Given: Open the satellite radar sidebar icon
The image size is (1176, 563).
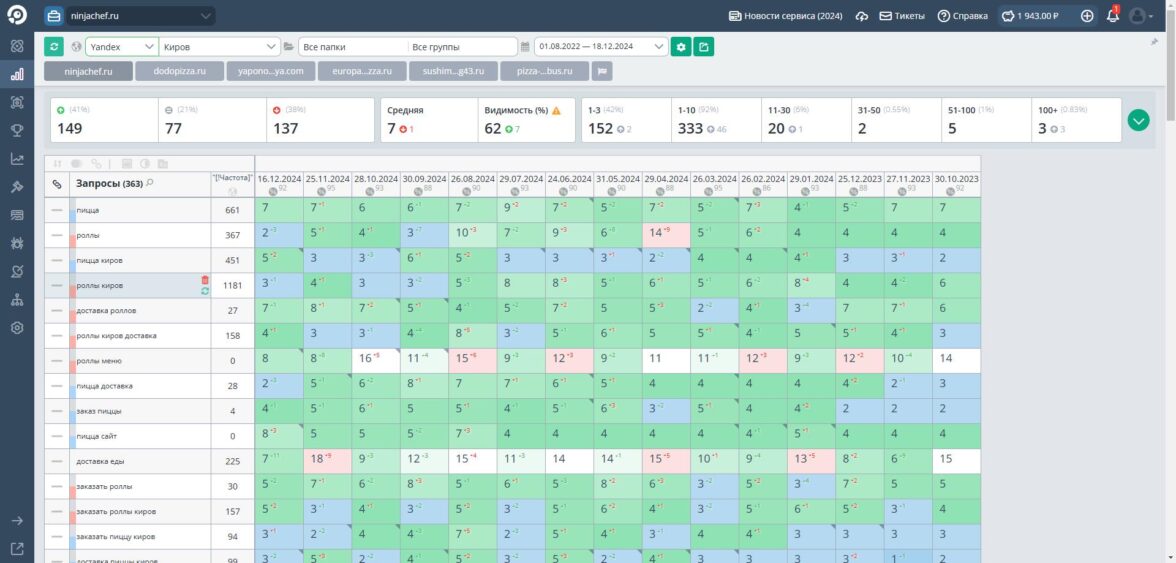Looking at the screenshot, I should pyautogui.click(x=16, y=271).
